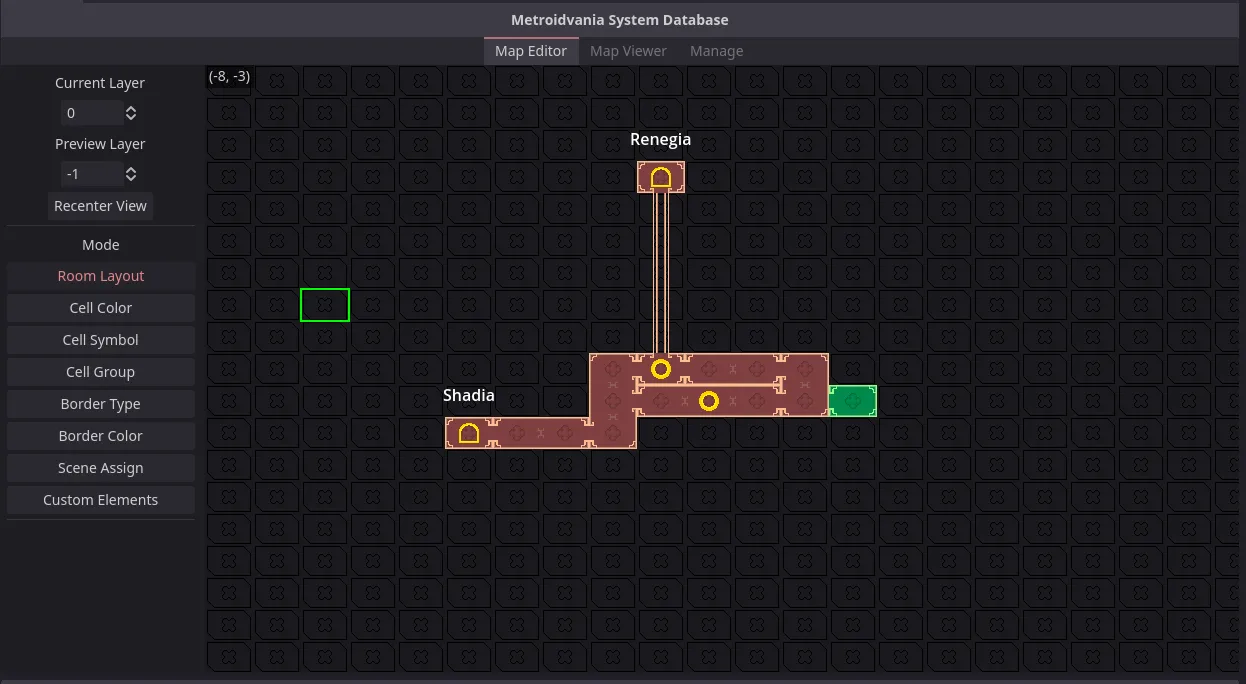Select Border Color mode
The width and height of the screenshot is (1246, 684).
click(x=100, y=436)
